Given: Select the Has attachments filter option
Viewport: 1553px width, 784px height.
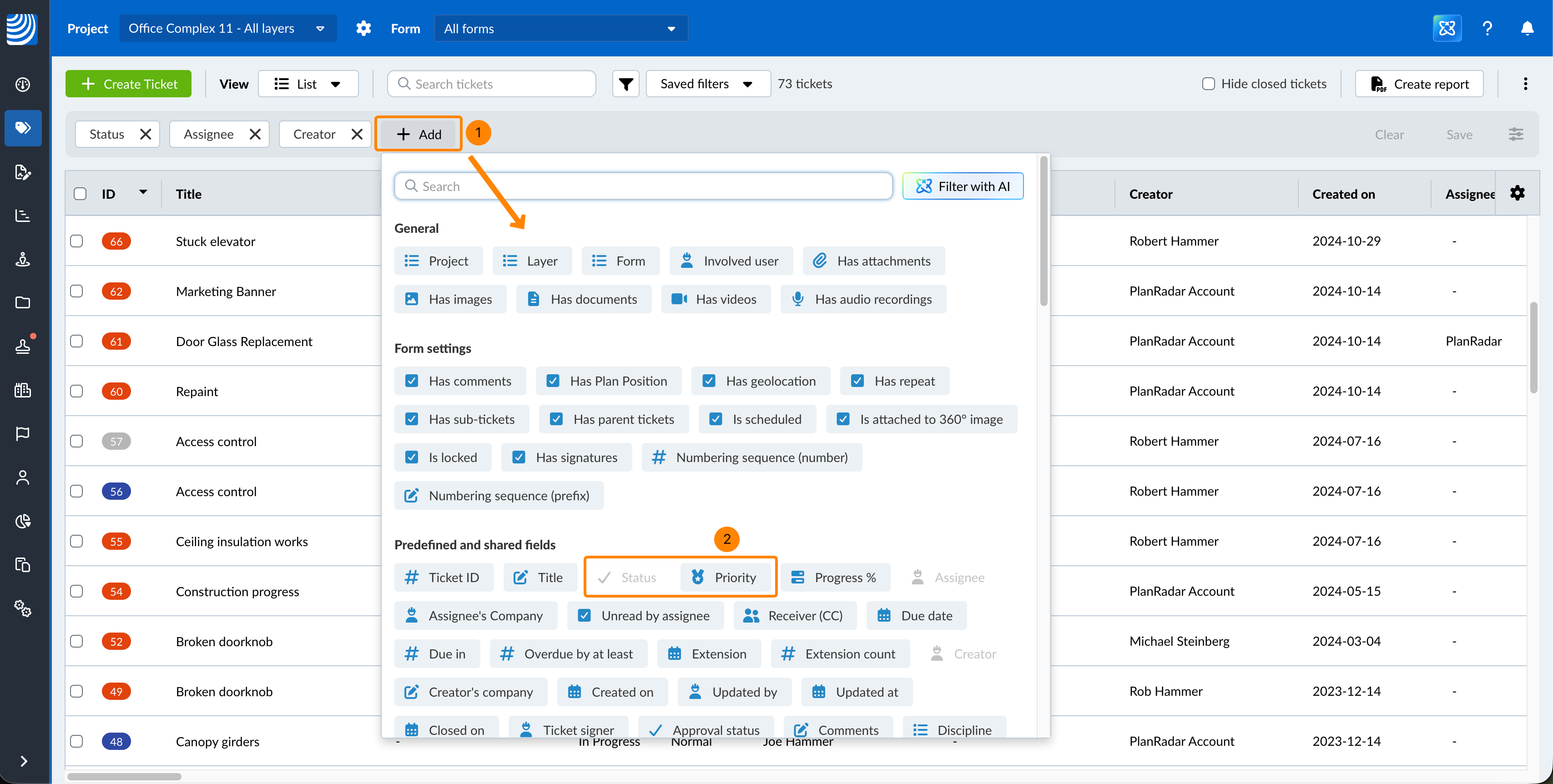Looking at the screenshot, I should (873, 261).
